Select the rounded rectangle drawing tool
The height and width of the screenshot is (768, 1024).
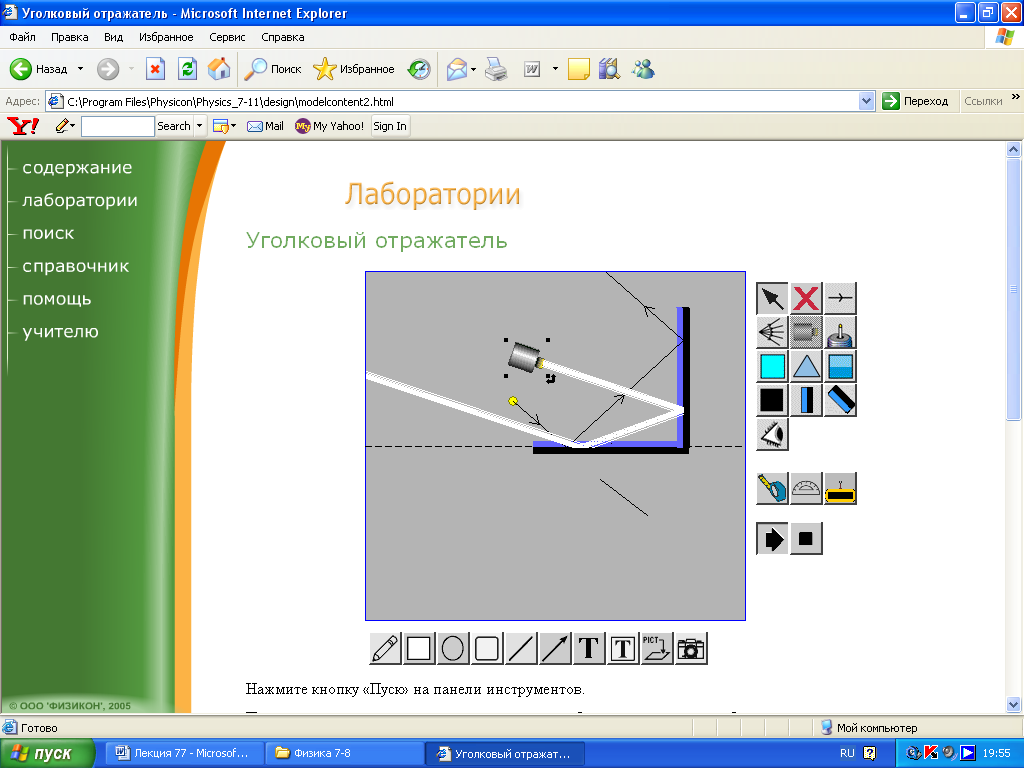[487, 648]
